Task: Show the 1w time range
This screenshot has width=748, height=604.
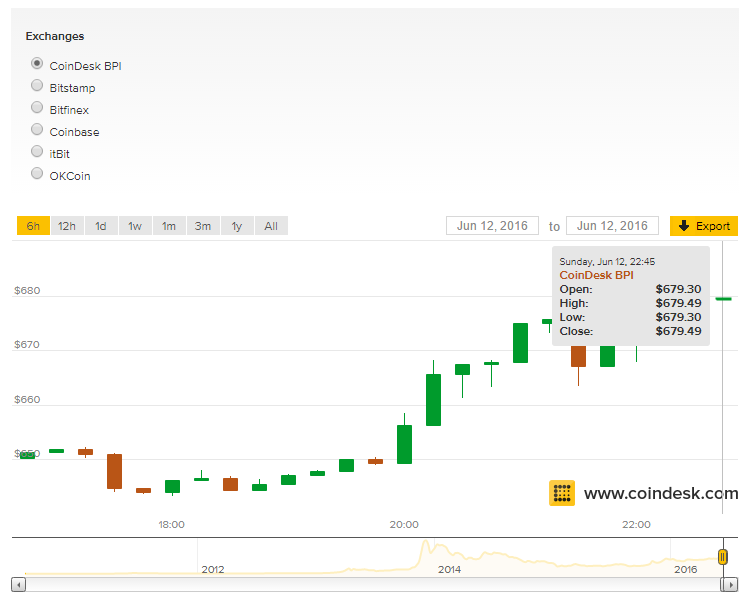Action: tap(135, 226)
